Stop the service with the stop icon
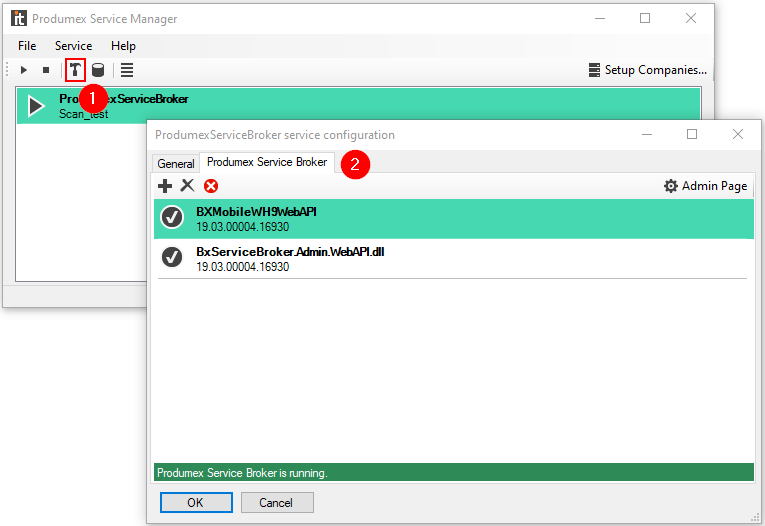Screen dimensions: 765x526 tap(45, 70)
